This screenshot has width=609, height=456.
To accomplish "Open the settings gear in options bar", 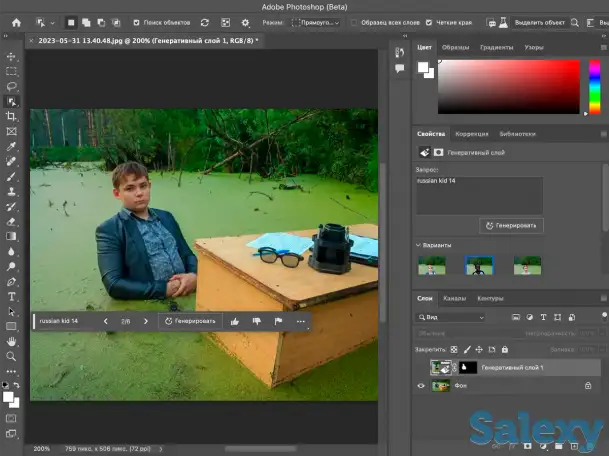I will pos(245,22).
